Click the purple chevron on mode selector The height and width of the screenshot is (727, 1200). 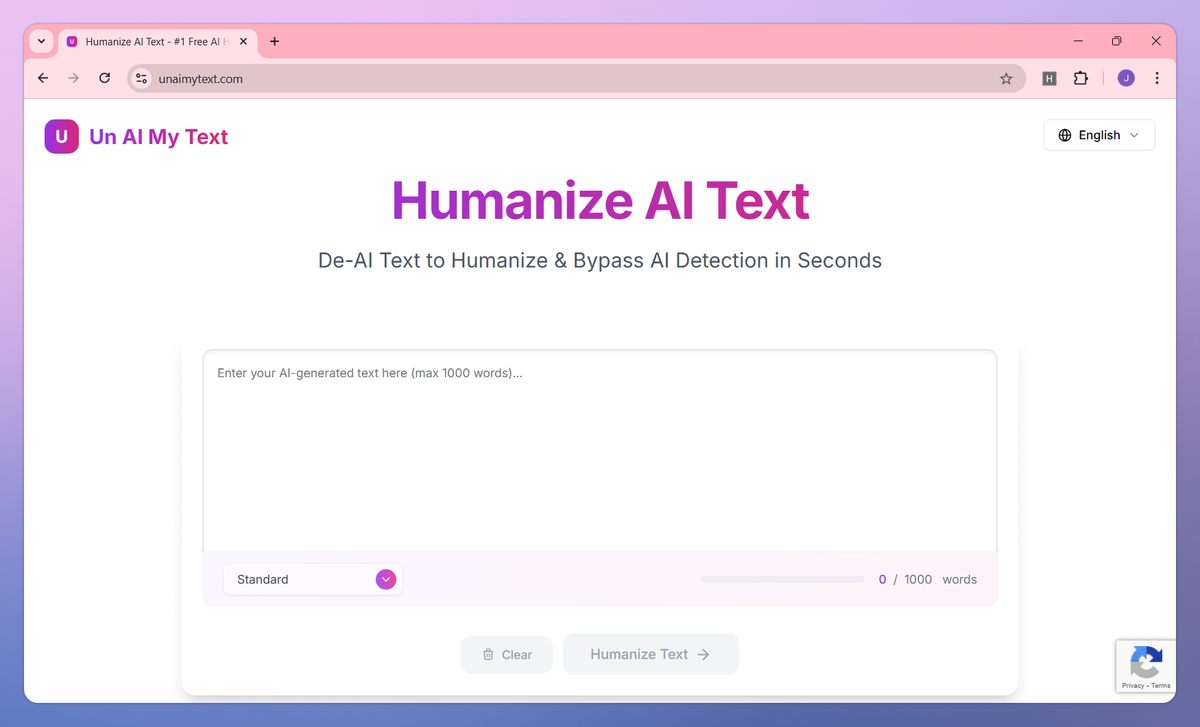click(x=386, y=579)
